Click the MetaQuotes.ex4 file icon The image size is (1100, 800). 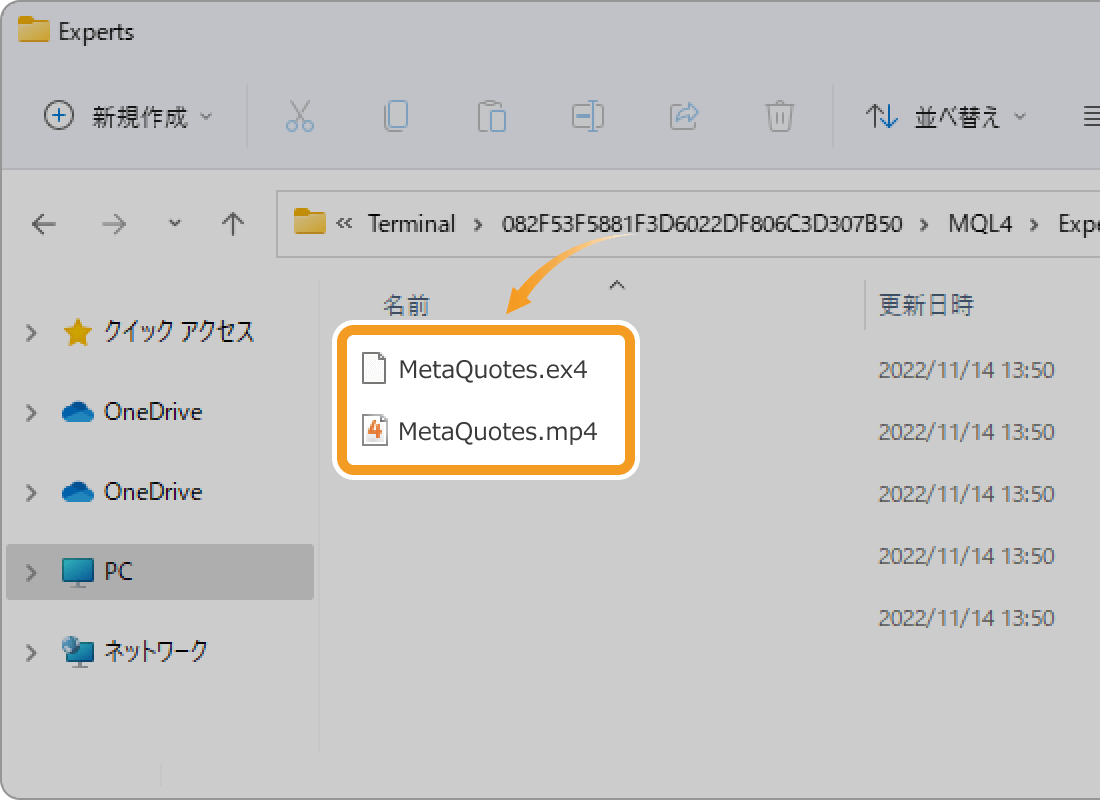(374, 368)
